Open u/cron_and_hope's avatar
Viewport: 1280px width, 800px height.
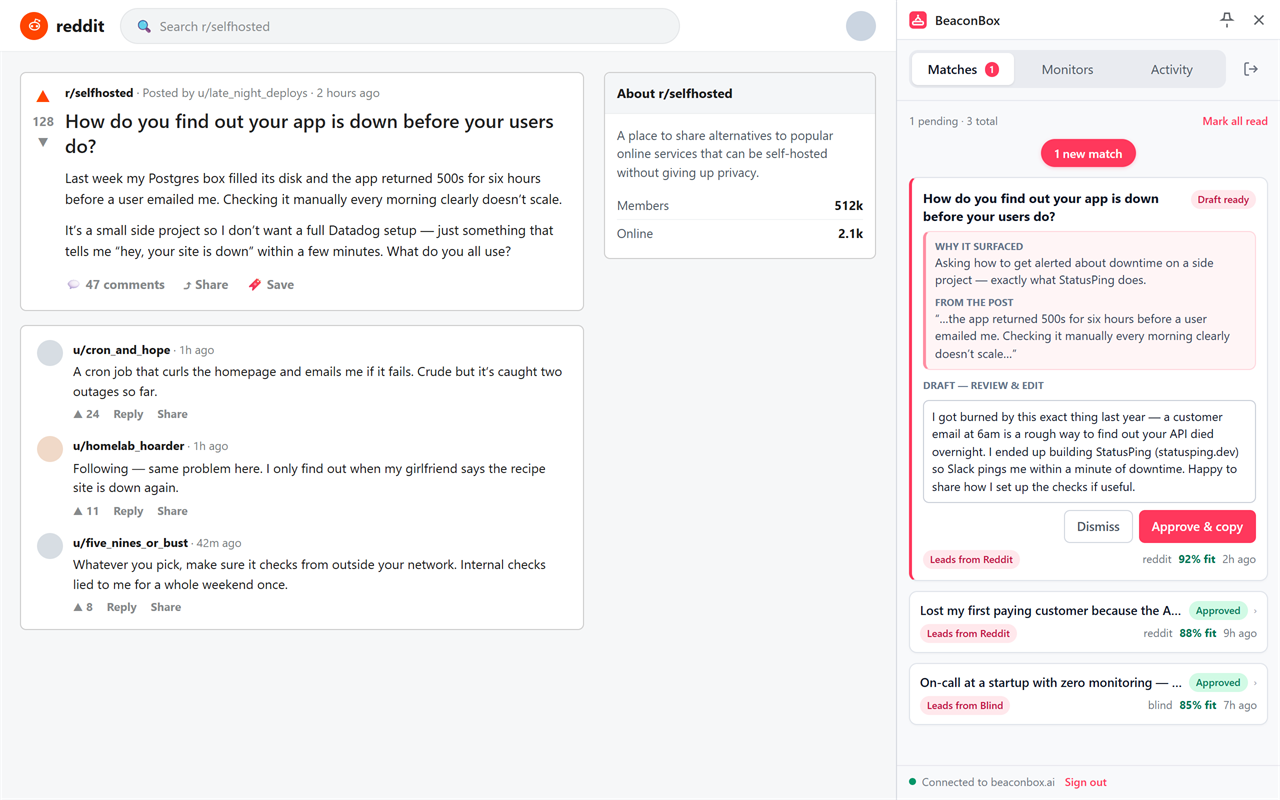(50, 352)
